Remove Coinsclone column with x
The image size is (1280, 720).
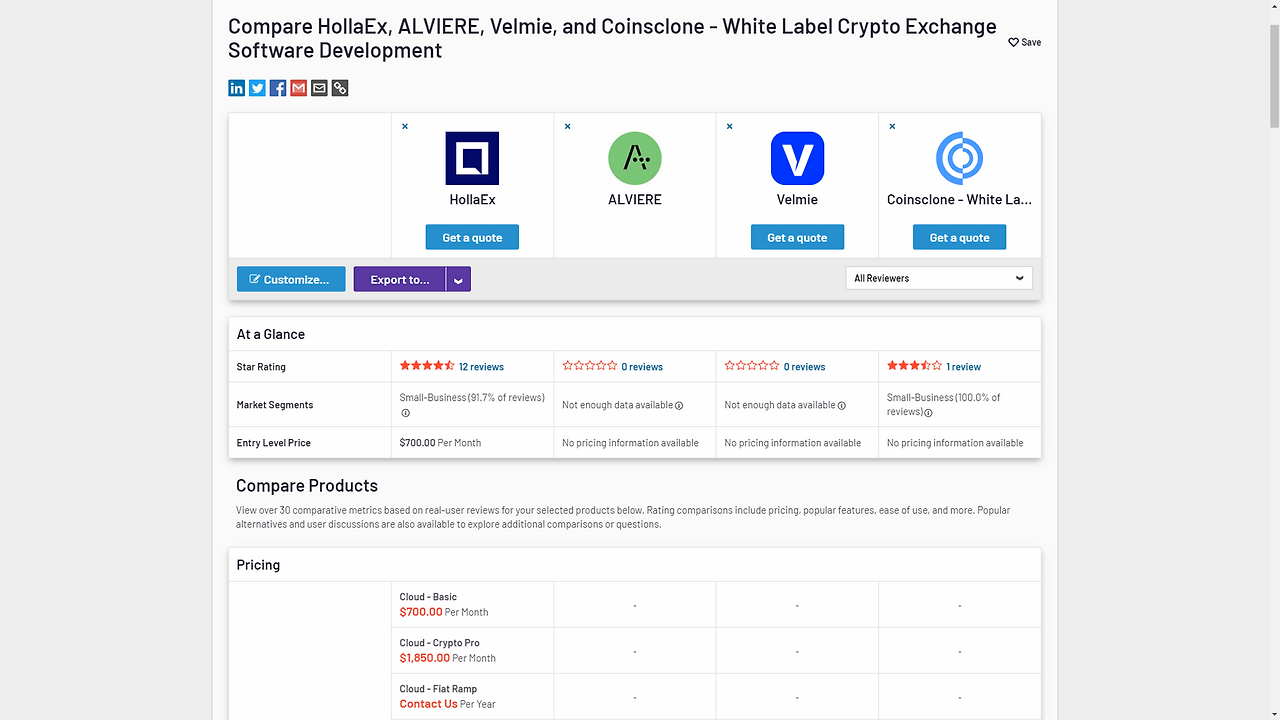[x=892, y=126]
